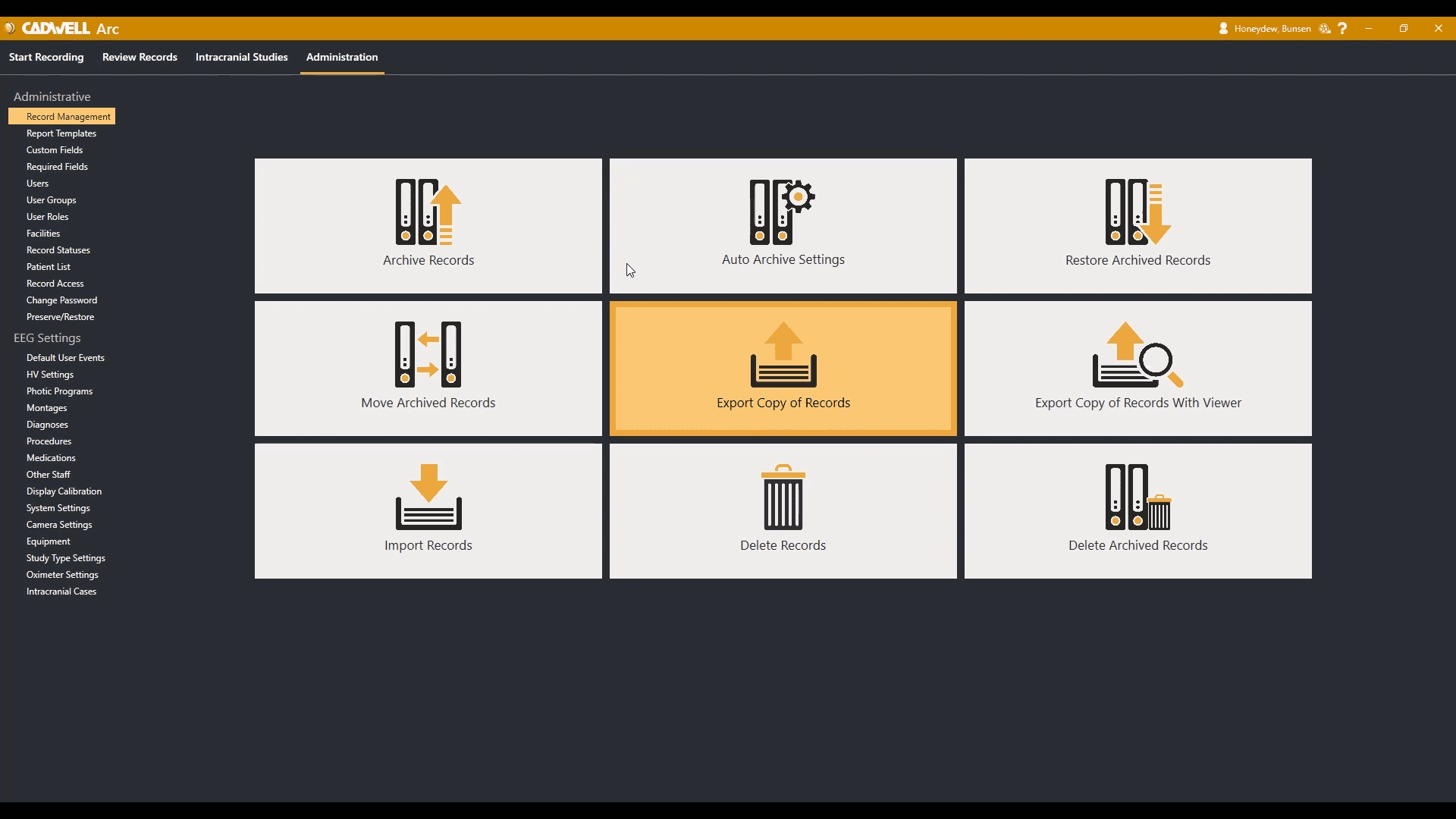Open the Start Recording tab
This screenshot has height=819, width=1456.
pos(46,57)
